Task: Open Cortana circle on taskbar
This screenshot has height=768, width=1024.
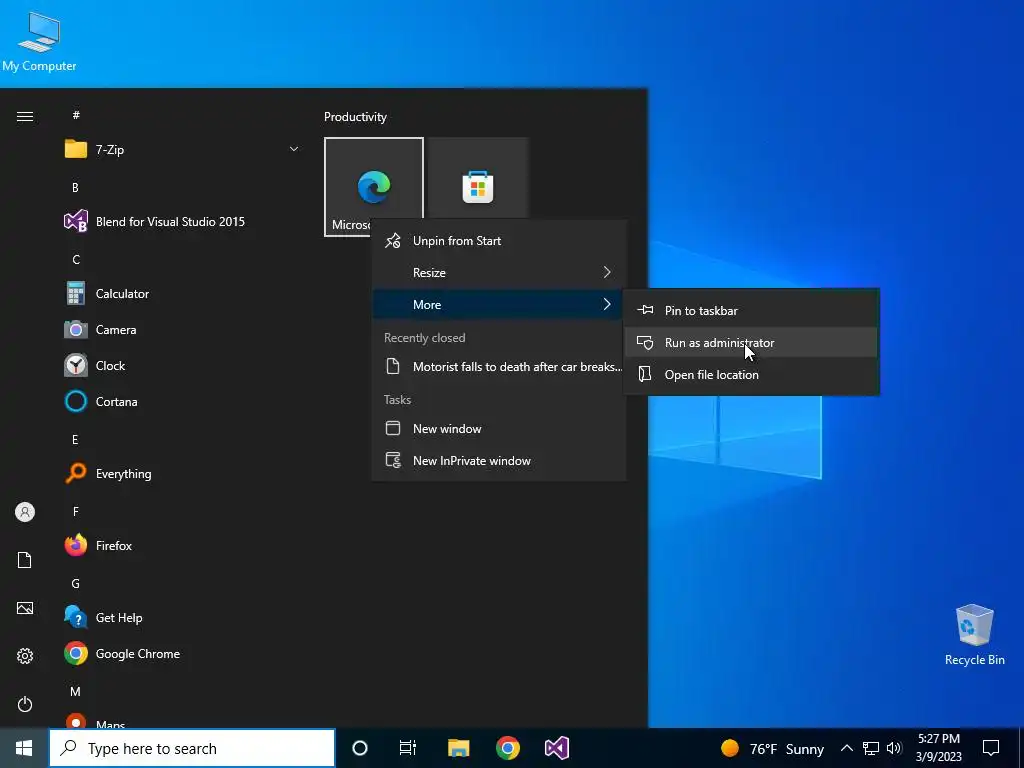Action: [x=360, y=748]
